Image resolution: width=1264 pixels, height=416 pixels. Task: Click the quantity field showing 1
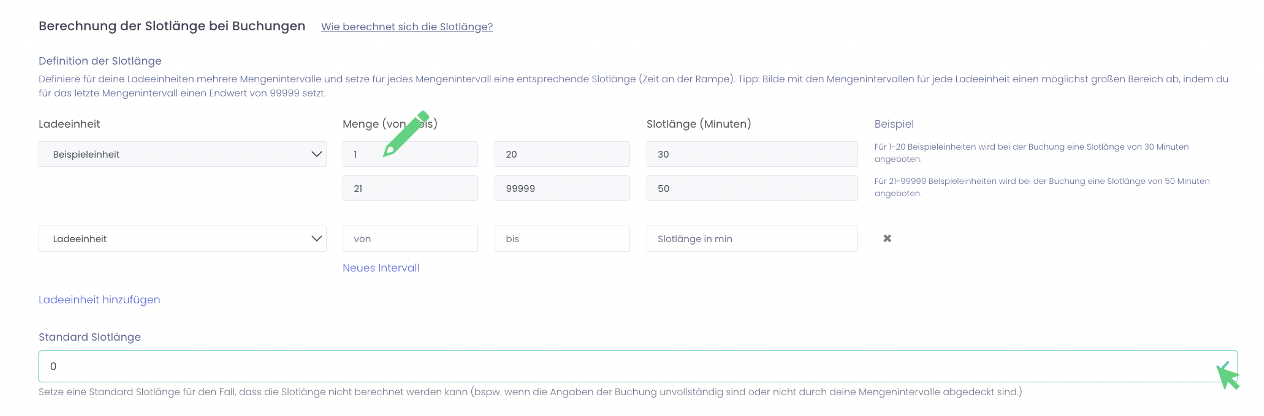click(x=410, y=154)
